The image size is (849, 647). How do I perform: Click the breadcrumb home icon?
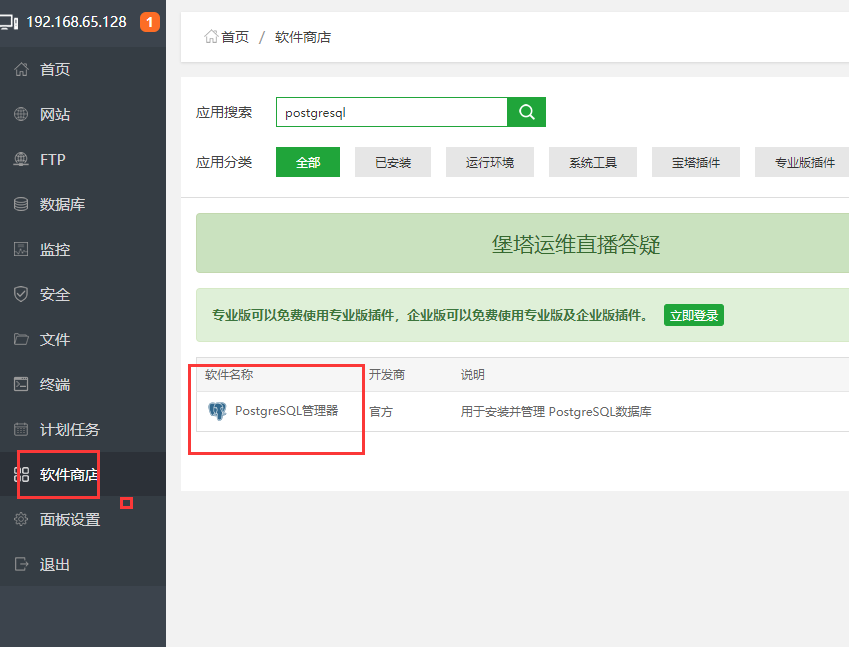(211, 36)
